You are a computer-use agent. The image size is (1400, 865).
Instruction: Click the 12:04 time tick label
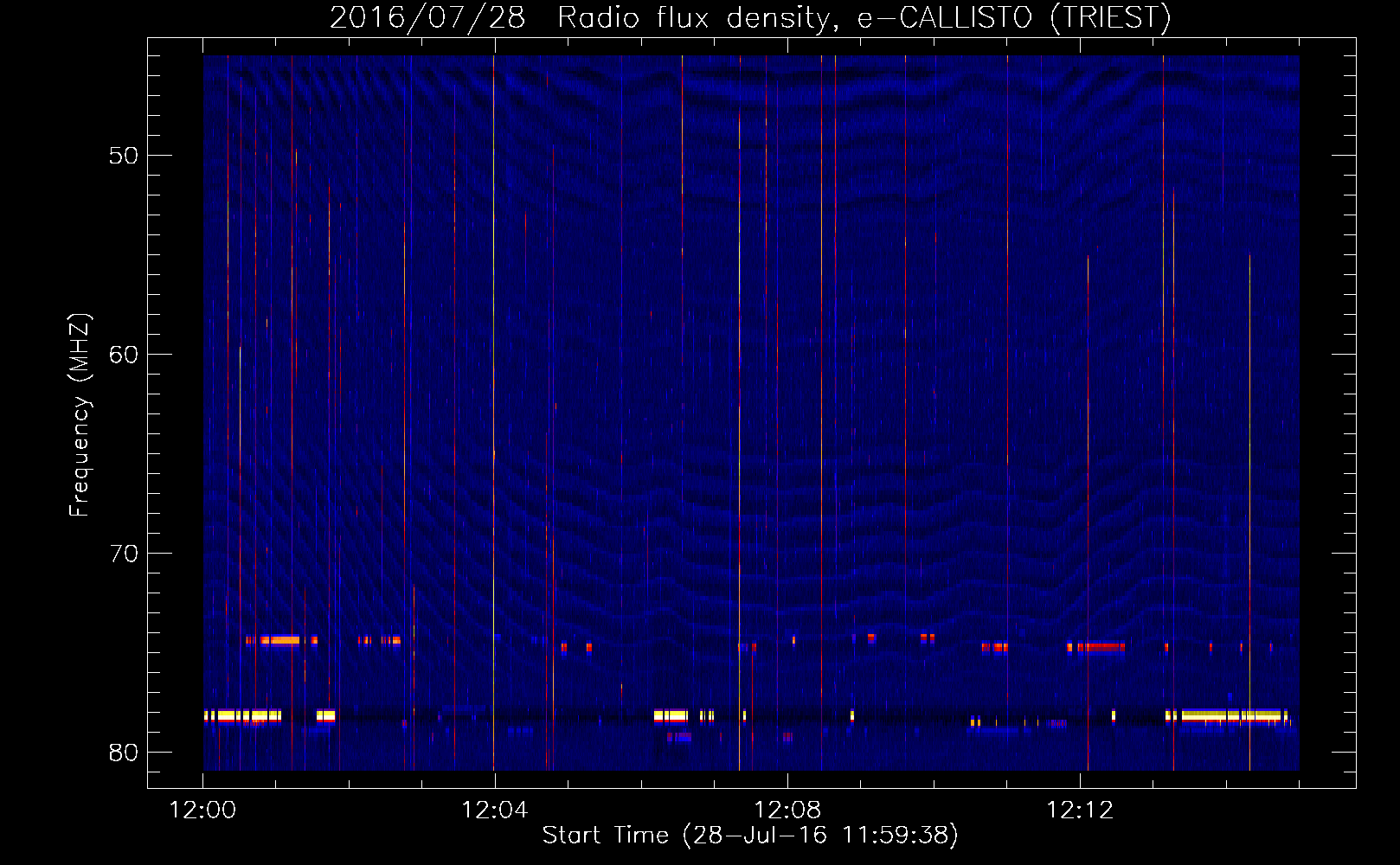495,811
